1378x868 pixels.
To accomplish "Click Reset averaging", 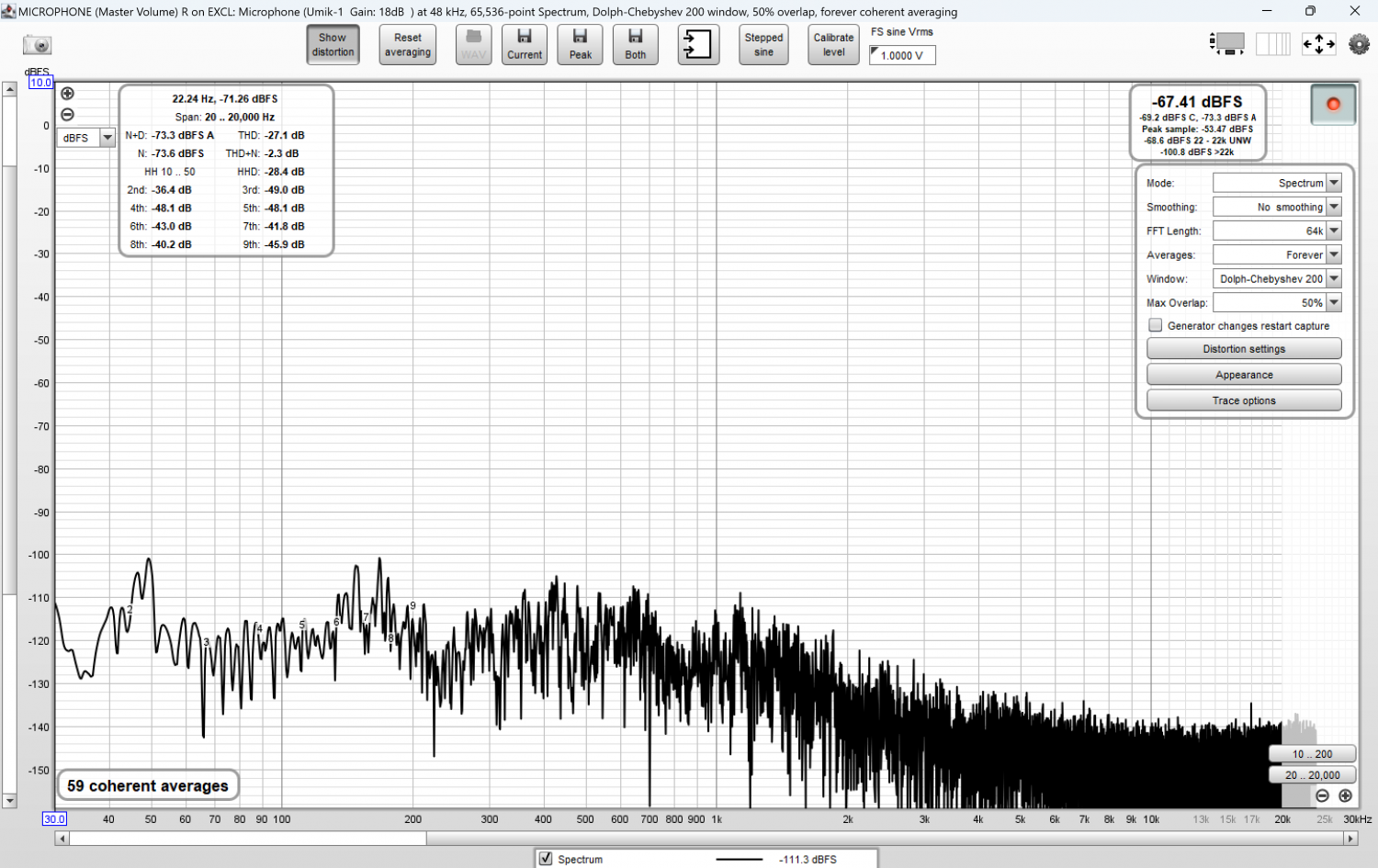I will click(x=408, y=45).
